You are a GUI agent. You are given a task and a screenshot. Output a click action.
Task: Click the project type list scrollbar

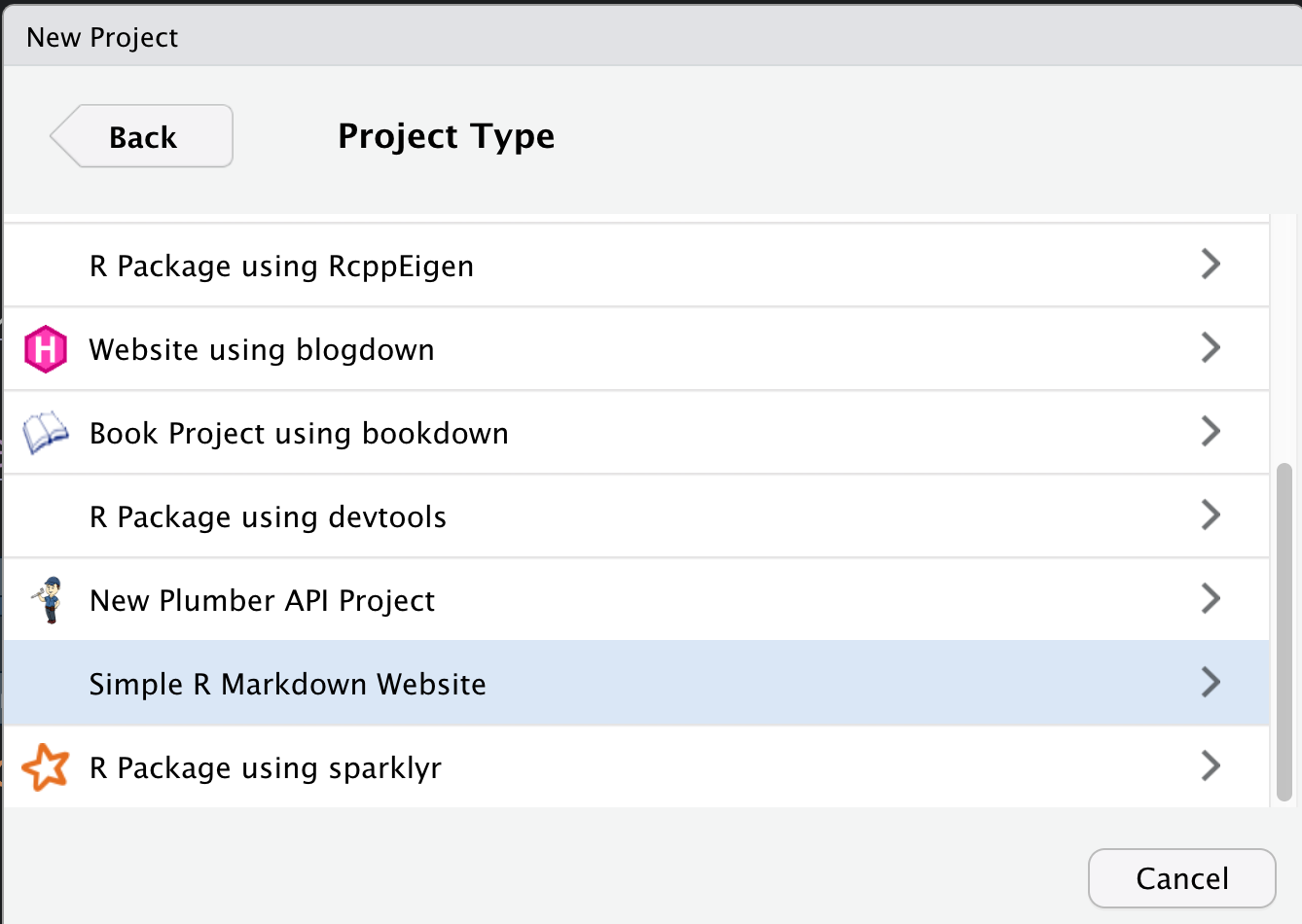[1284, 632]
